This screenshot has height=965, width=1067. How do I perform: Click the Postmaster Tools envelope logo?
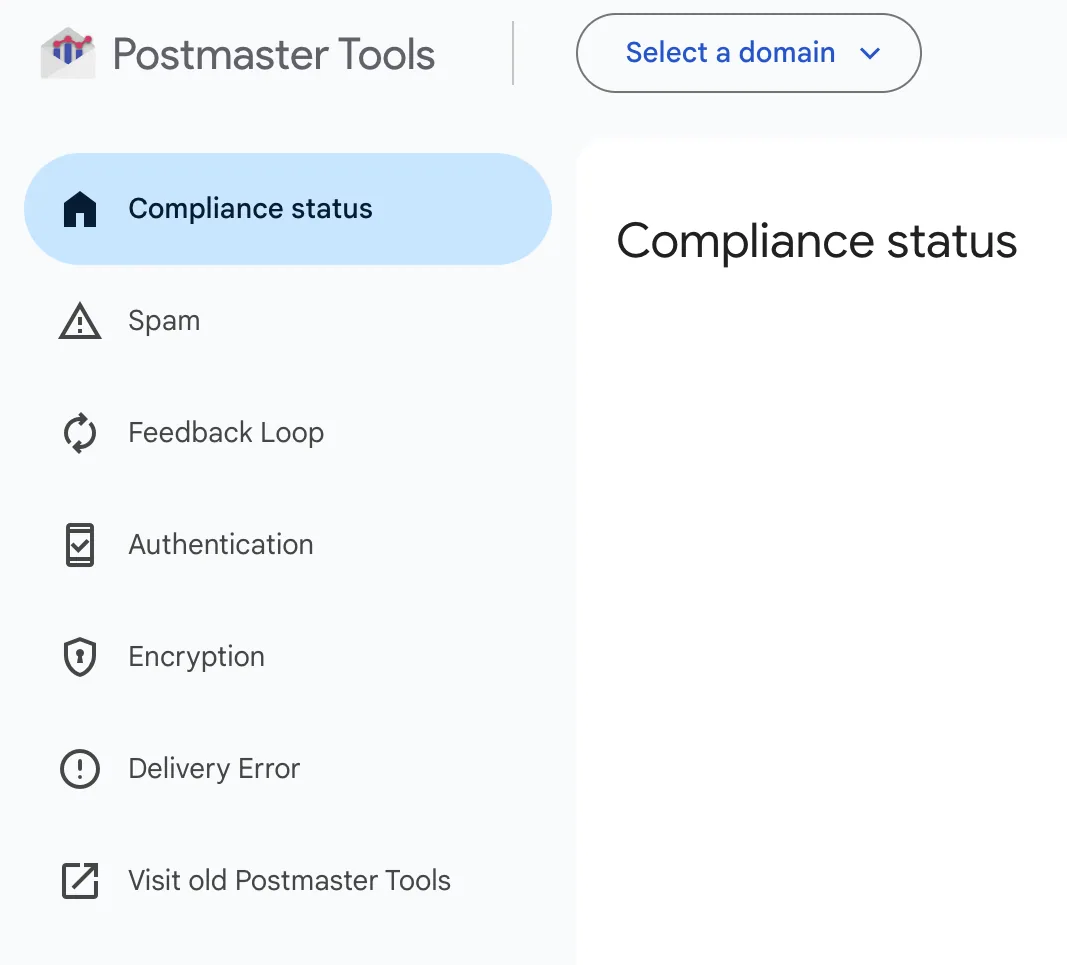pos(67,53)
